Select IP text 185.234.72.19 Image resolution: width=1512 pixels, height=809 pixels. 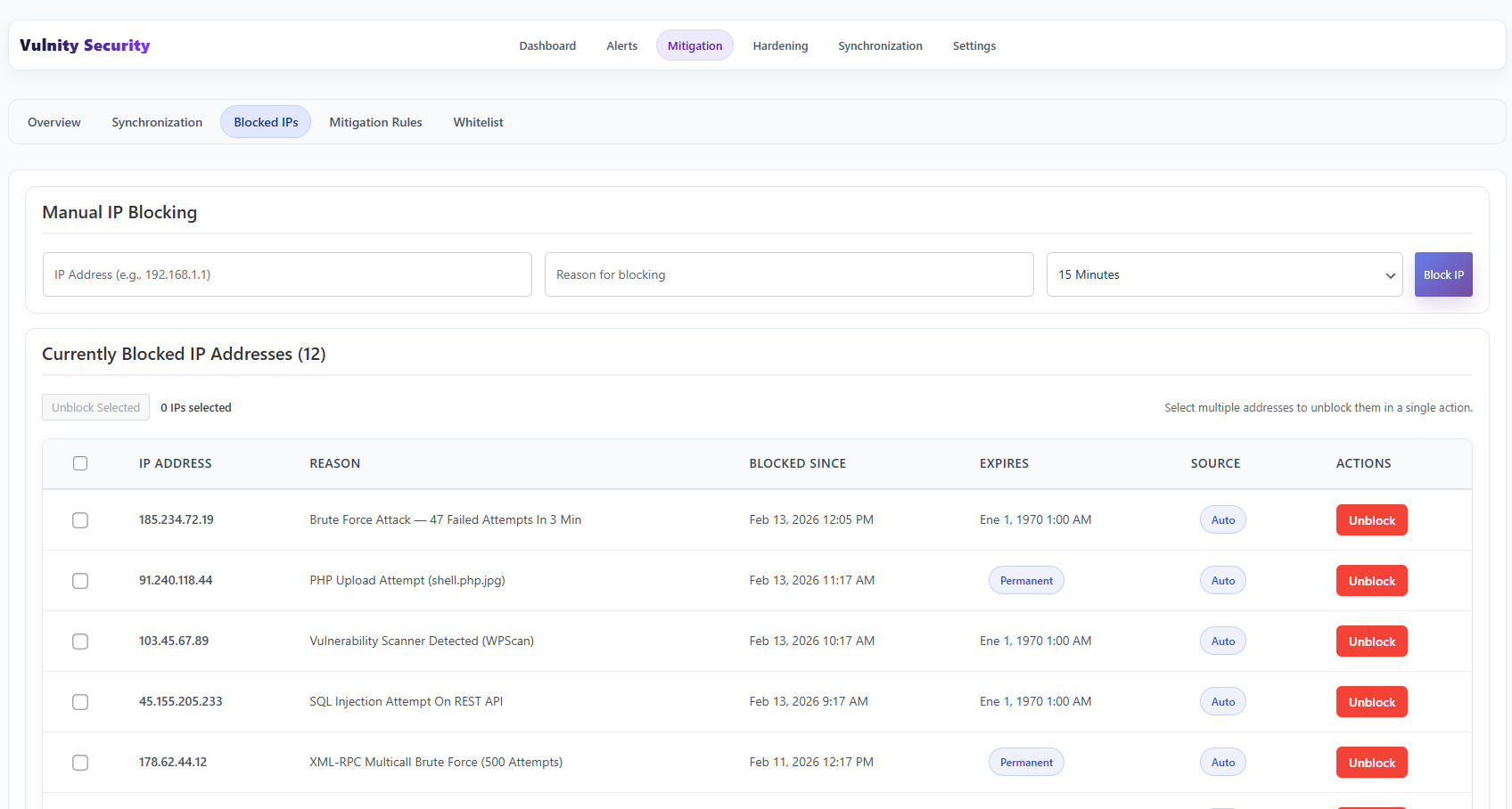coord(176,519)
